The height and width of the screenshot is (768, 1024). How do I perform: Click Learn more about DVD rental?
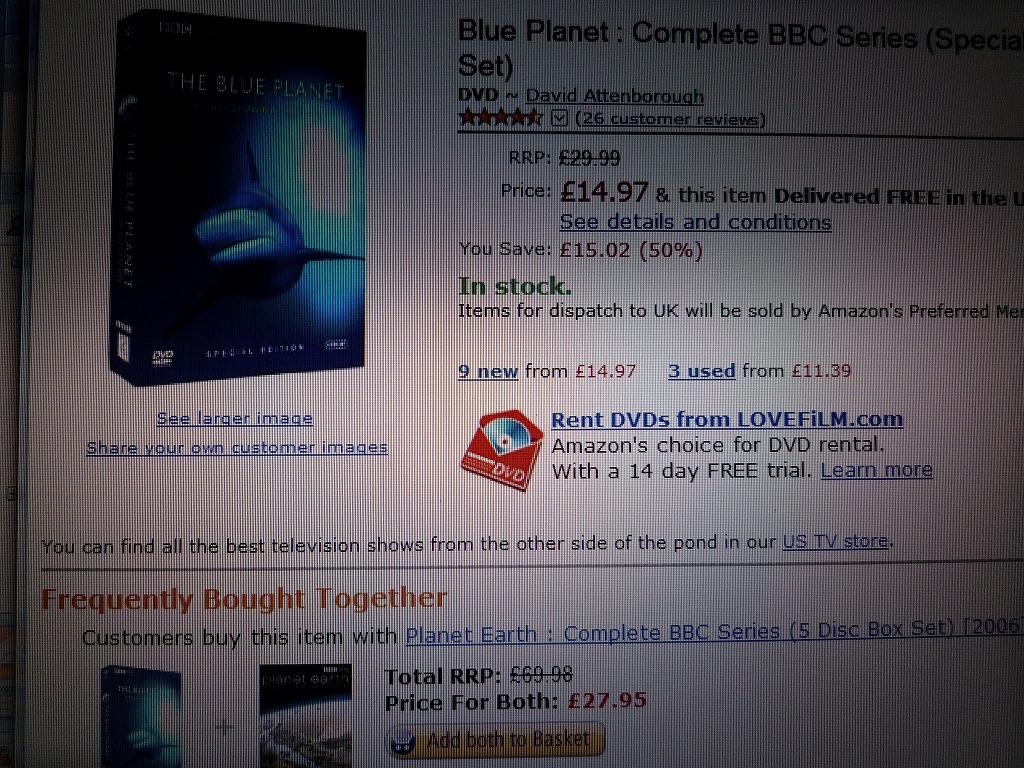click(x=876, y=470)
